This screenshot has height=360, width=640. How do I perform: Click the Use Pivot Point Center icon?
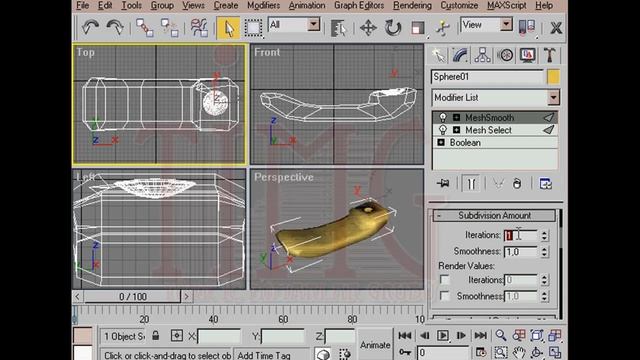coord(527,28)
